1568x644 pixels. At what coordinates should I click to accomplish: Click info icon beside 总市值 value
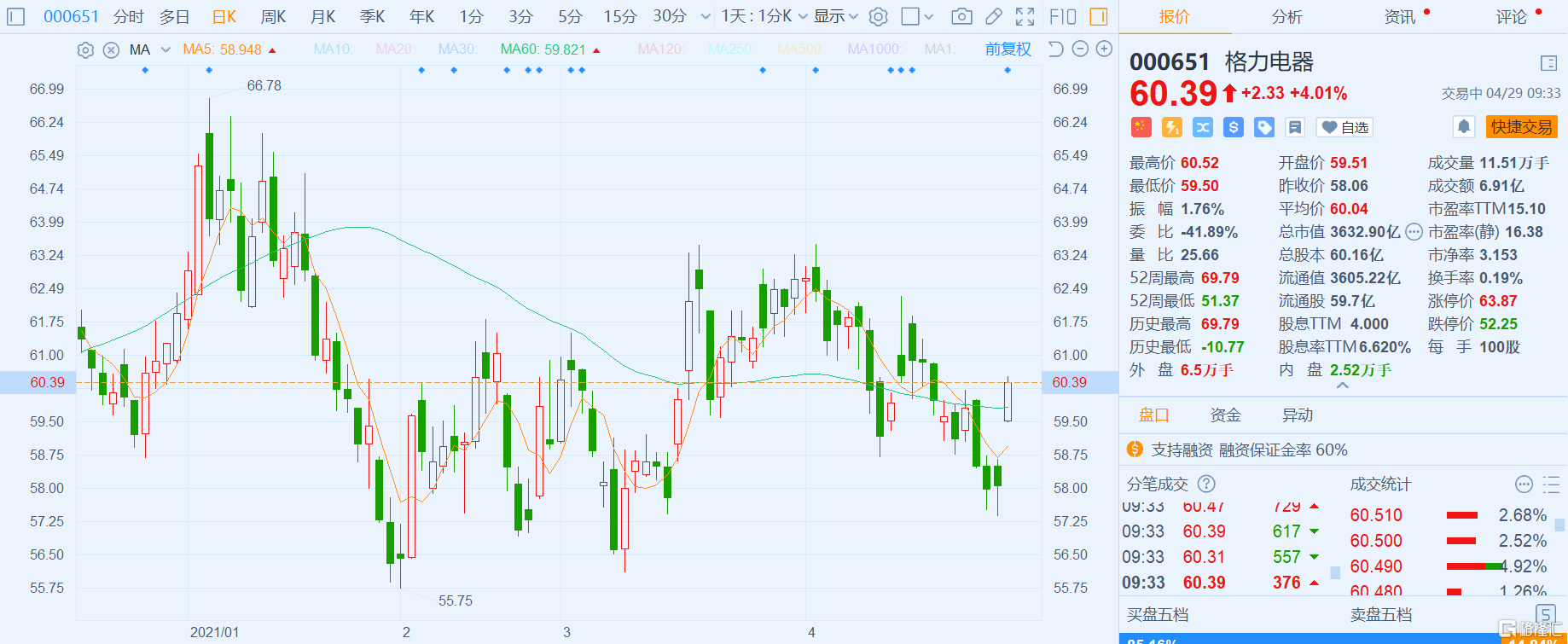click(x=1414, y=232)
